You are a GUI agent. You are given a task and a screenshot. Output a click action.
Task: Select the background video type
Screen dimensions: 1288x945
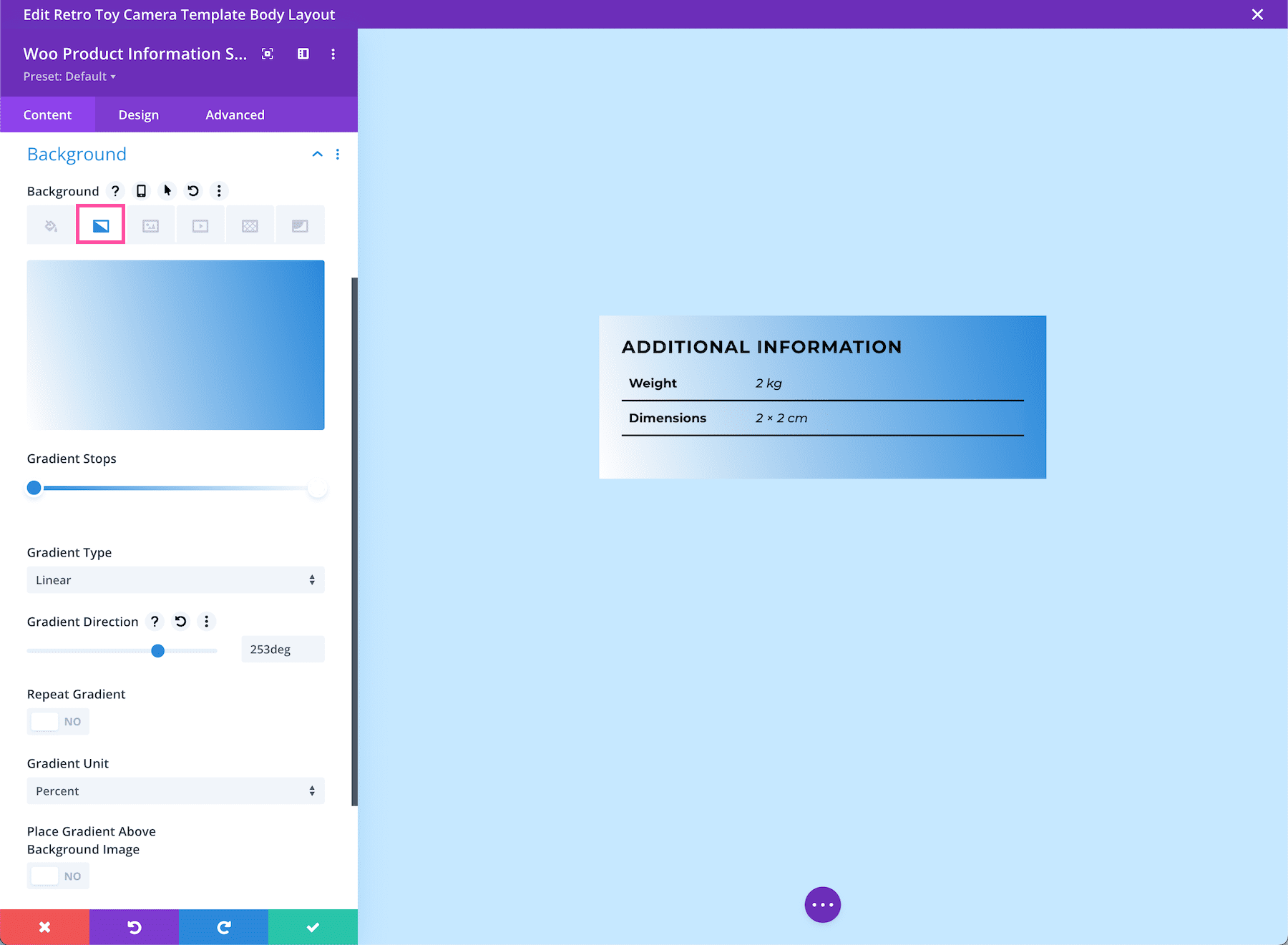coord(200,224)
